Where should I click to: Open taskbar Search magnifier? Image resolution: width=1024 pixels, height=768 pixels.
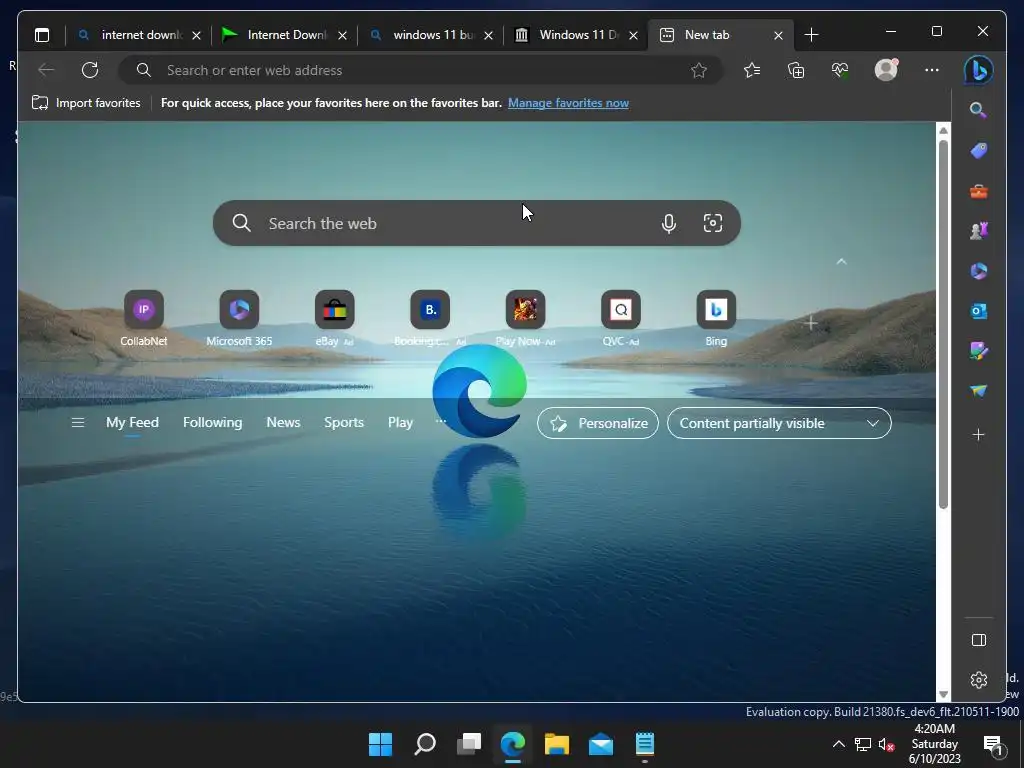pos(424,744)
